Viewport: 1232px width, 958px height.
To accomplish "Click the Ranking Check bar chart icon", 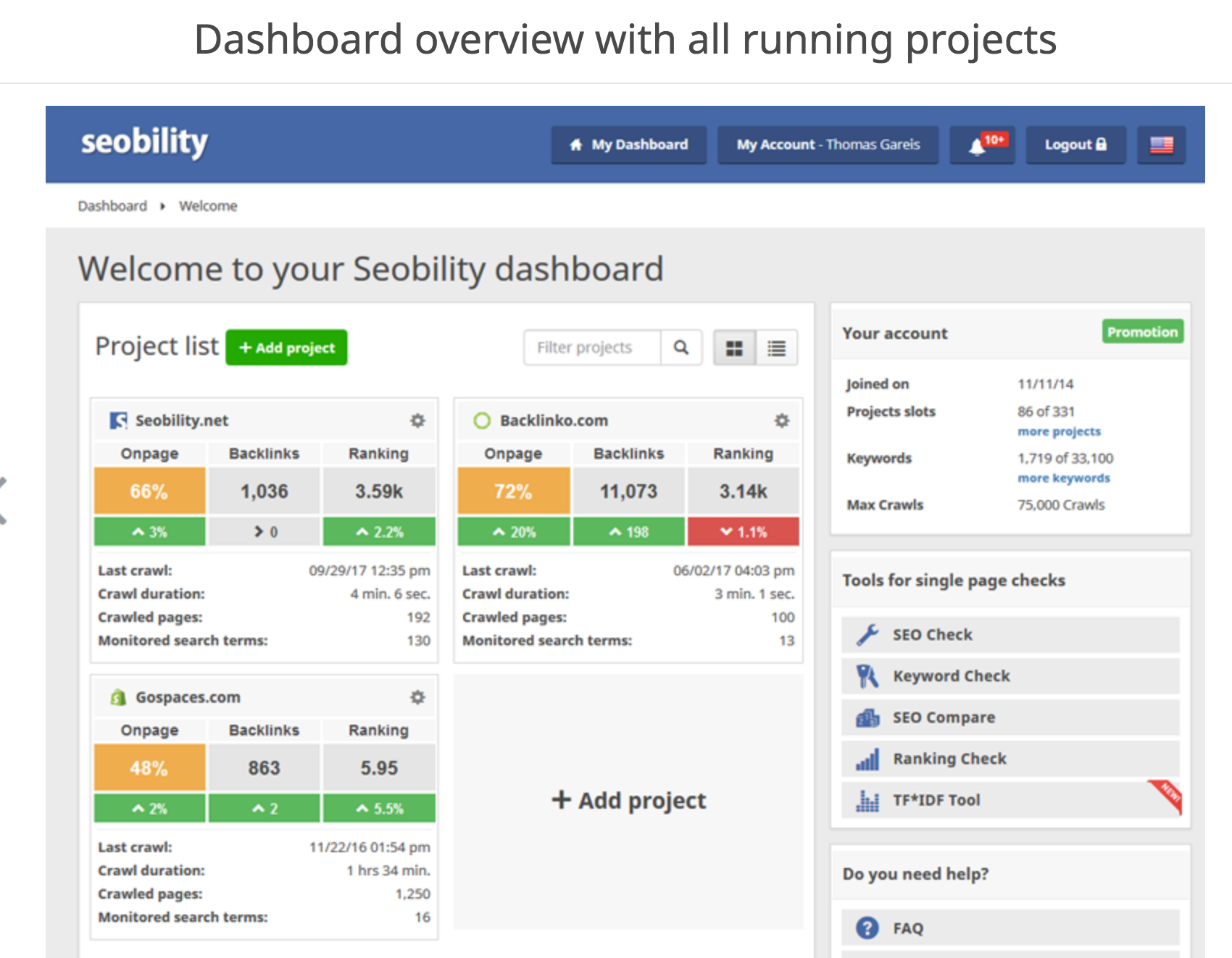I will coord(867,759).
